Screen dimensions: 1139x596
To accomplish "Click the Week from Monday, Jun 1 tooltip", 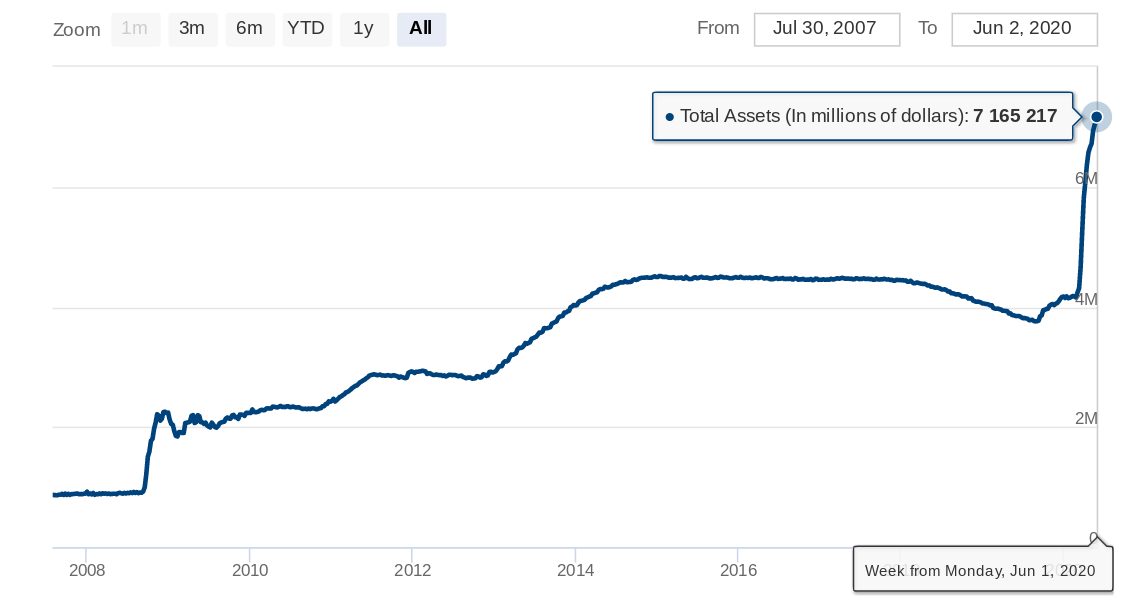I will (x=982, y=570).
